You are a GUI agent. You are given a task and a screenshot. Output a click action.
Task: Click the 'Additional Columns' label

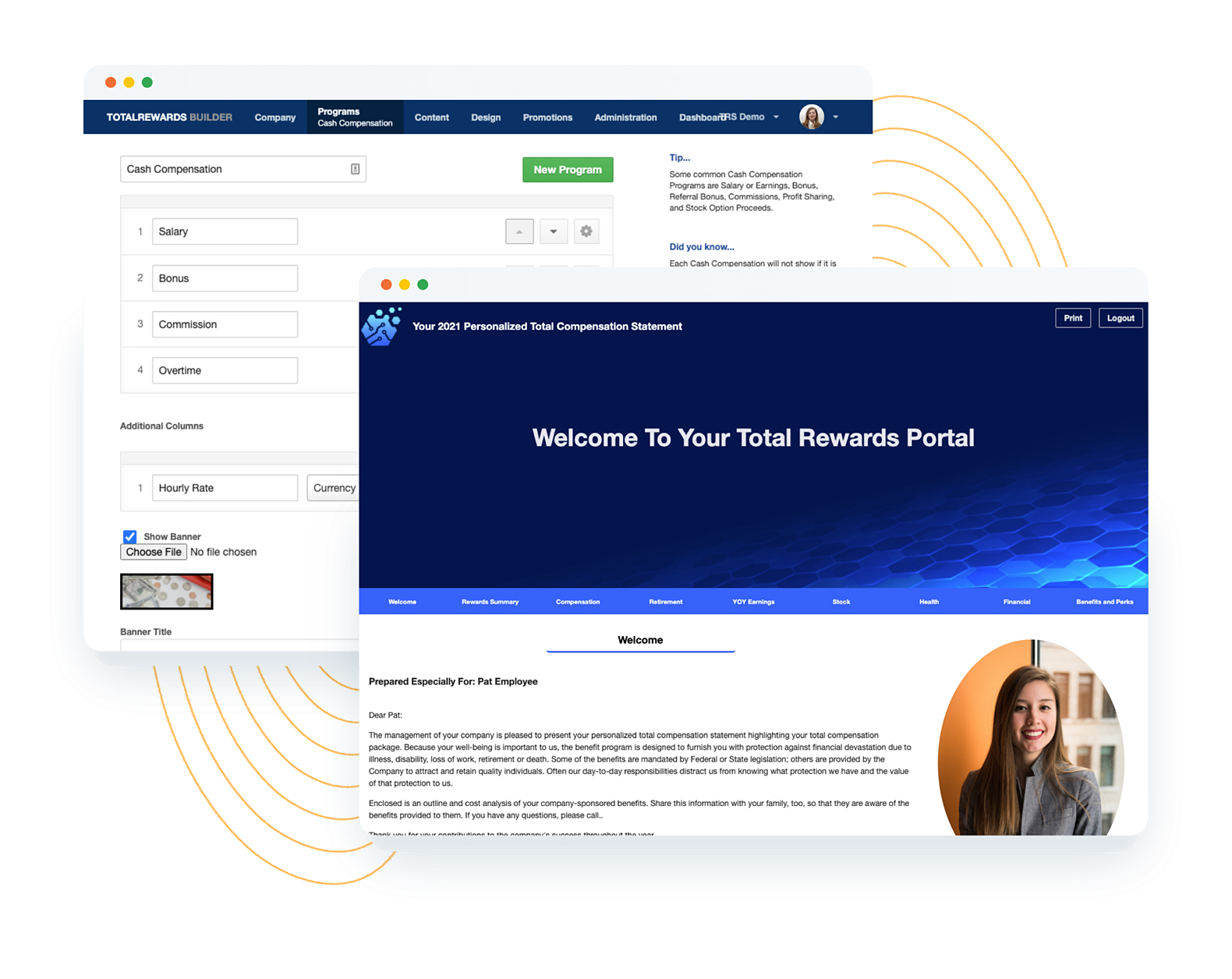(x=161, y=426)
